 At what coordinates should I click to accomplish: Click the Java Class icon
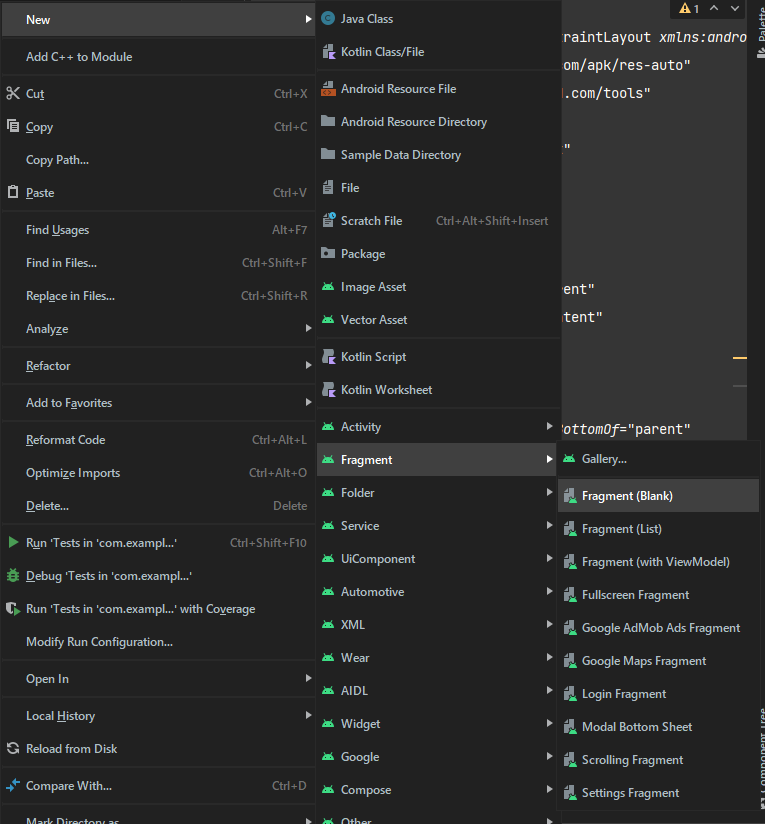click(x=328, y=19)
